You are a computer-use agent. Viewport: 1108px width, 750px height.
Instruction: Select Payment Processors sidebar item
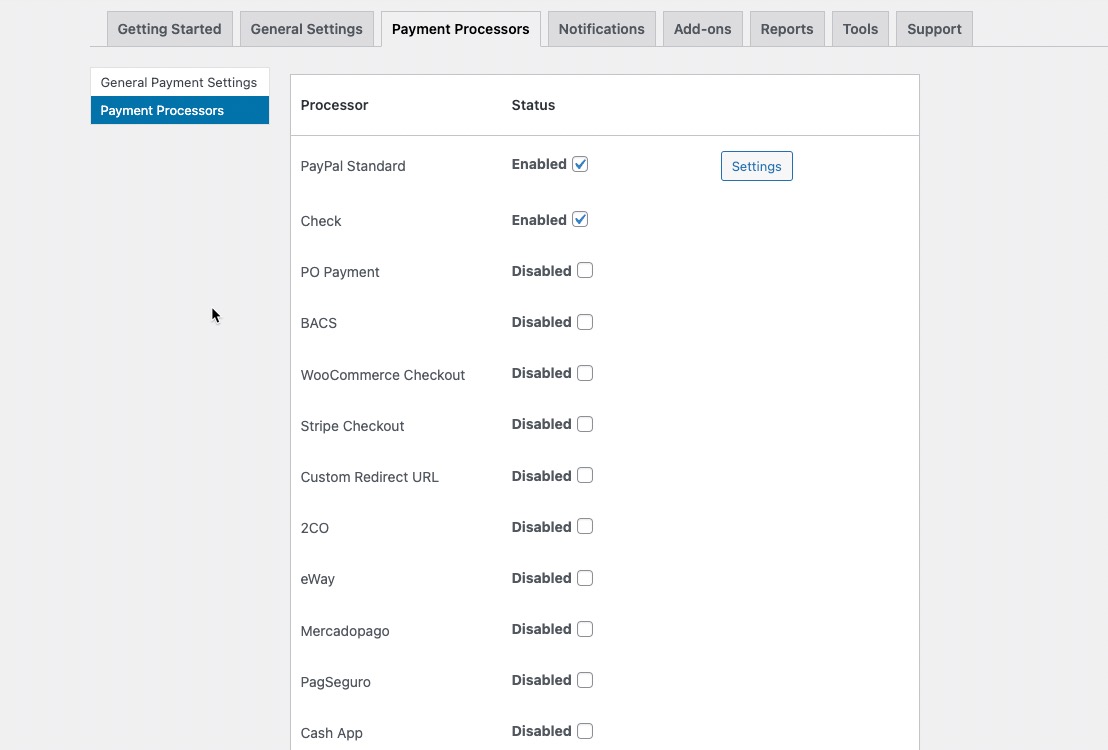[x=179, y=110]
